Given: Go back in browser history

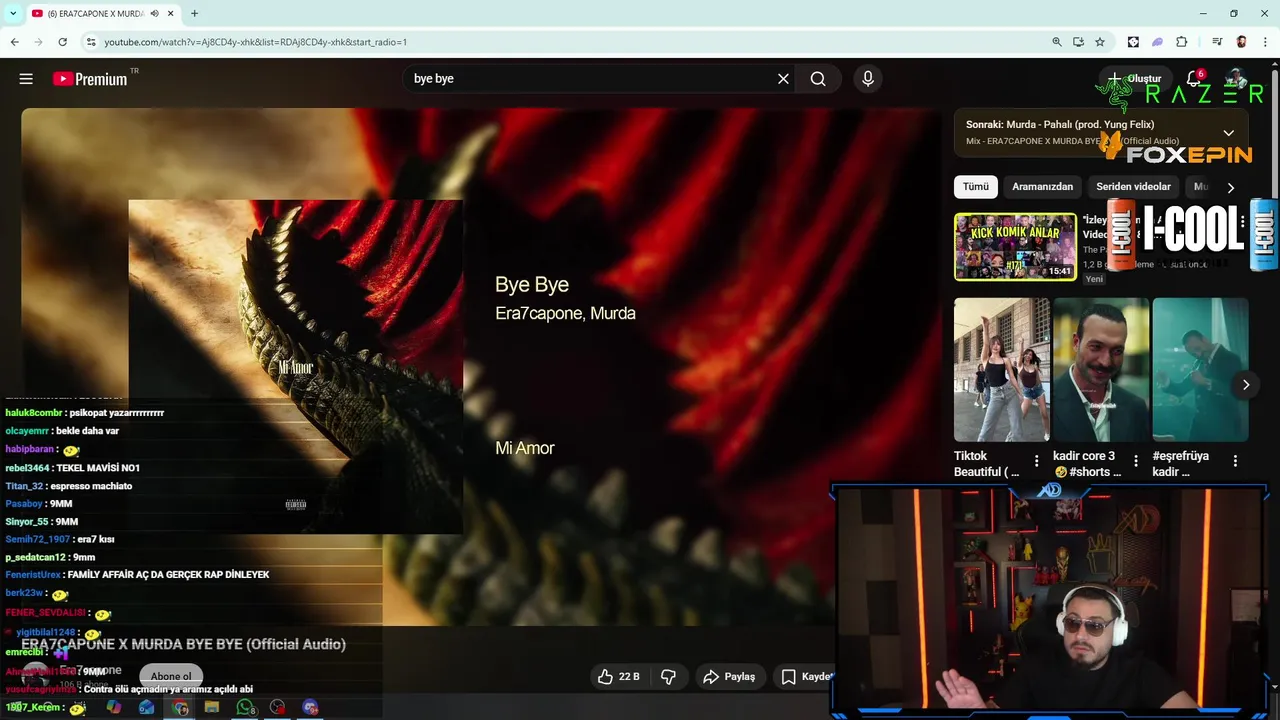Looking at the screenshot, I should coord(14,42).
